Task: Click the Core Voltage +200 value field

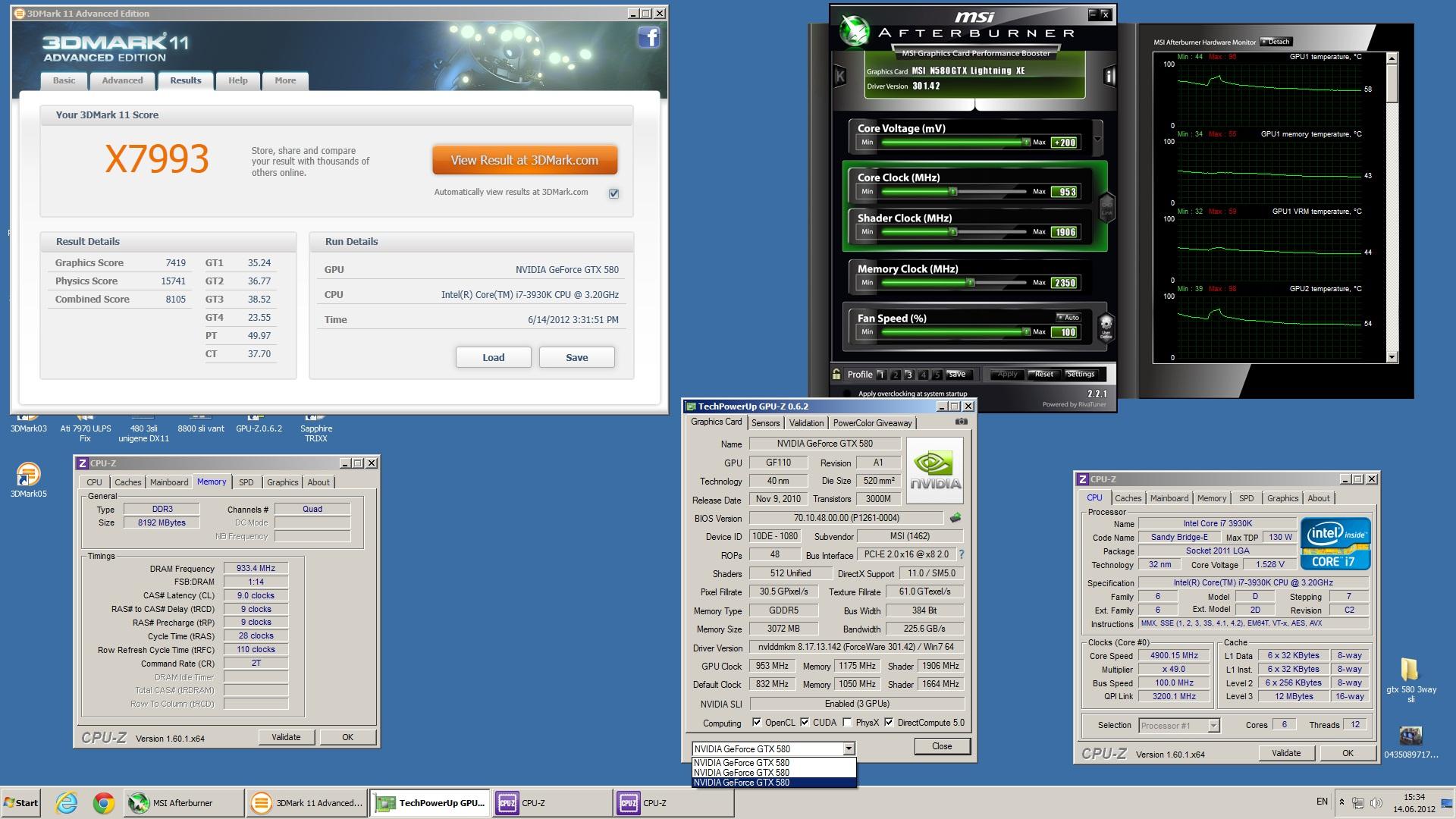Action: [1063, 143]
